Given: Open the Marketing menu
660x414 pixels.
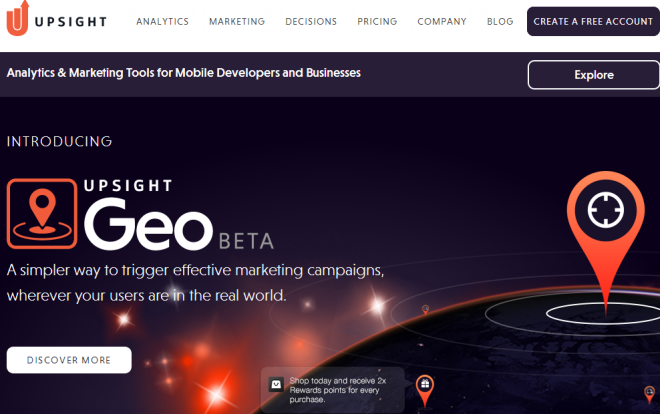Looking at the screenshot, I should click(x=237, y=21).
